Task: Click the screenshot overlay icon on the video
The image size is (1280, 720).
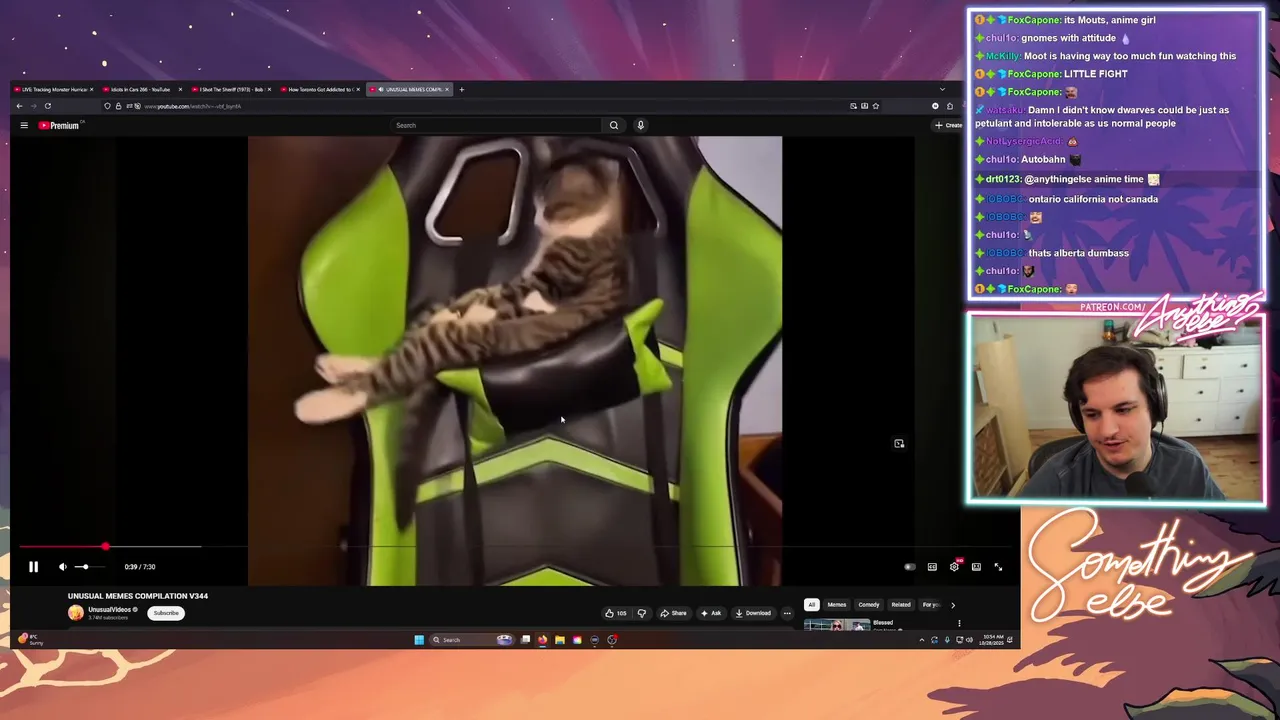Action: [x=899, y=444]
